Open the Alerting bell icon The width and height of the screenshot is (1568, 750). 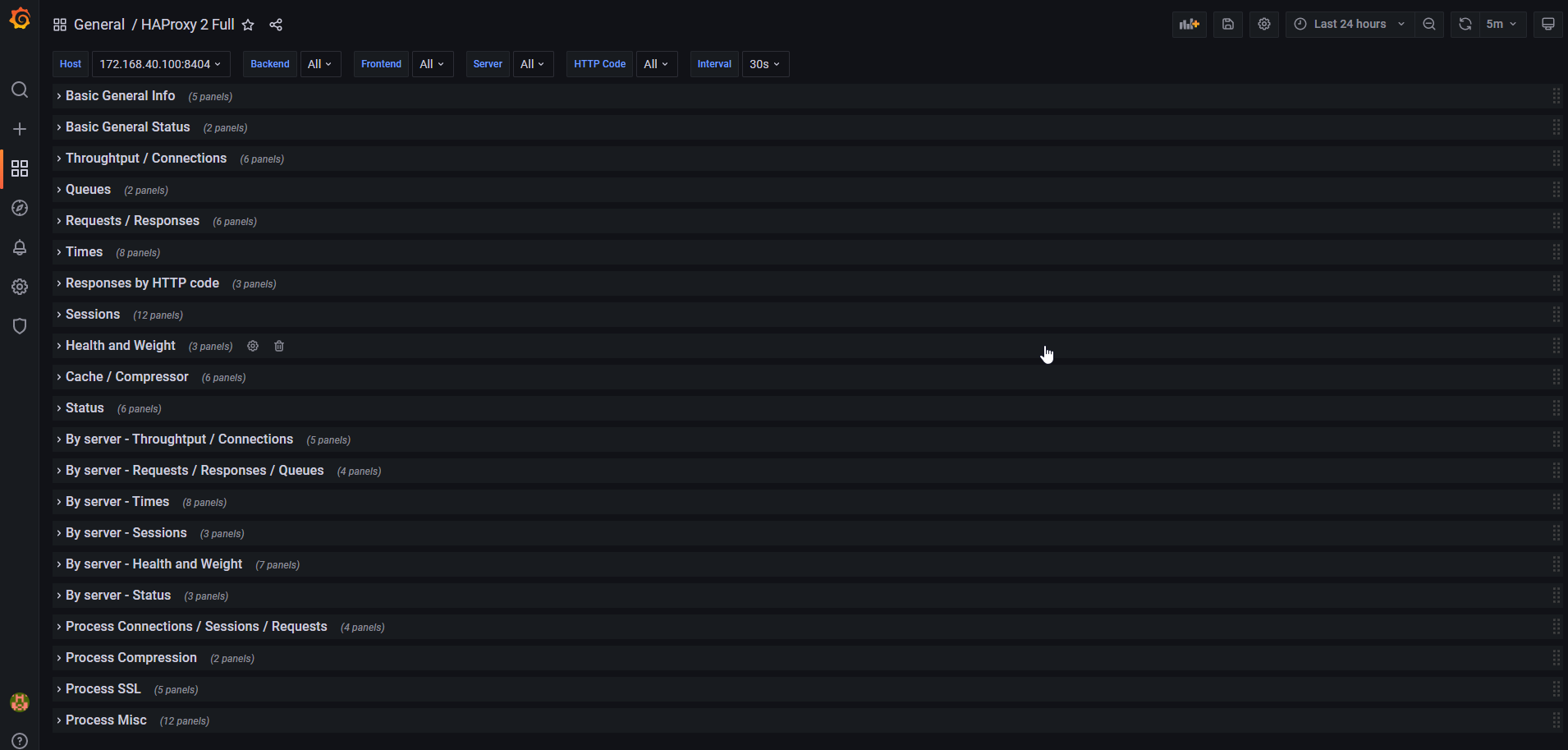tap(20, 247)
